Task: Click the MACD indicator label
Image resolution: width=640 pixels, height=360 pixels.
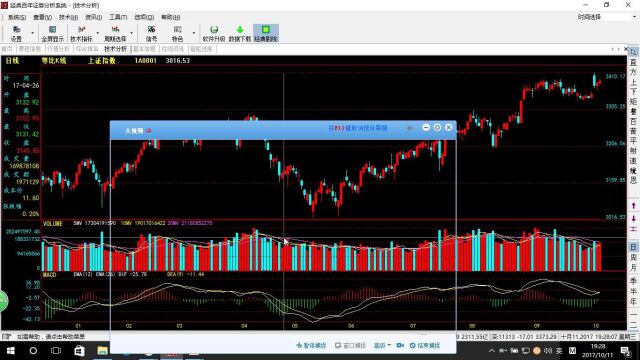Action: point(49,275)
